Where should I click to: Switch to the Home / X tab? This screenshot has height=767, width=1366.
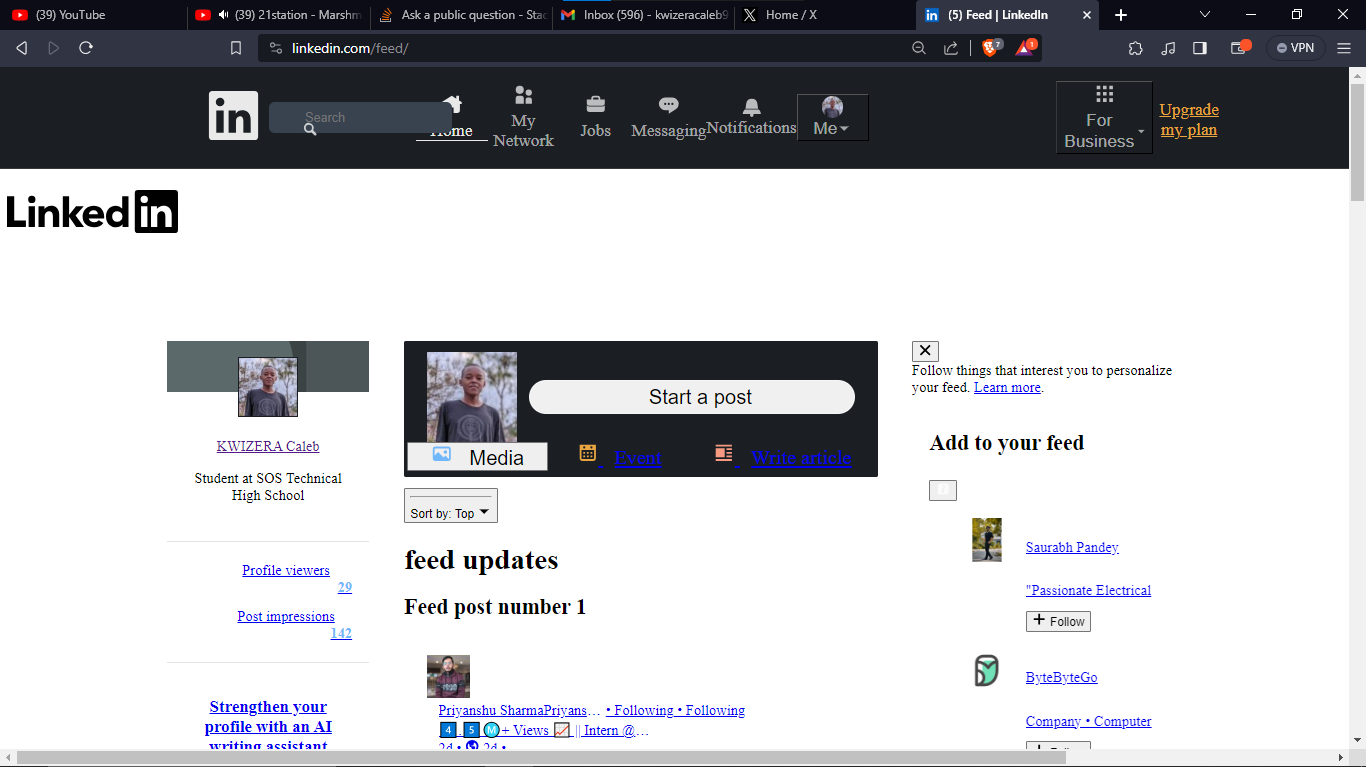pos(824,15)
